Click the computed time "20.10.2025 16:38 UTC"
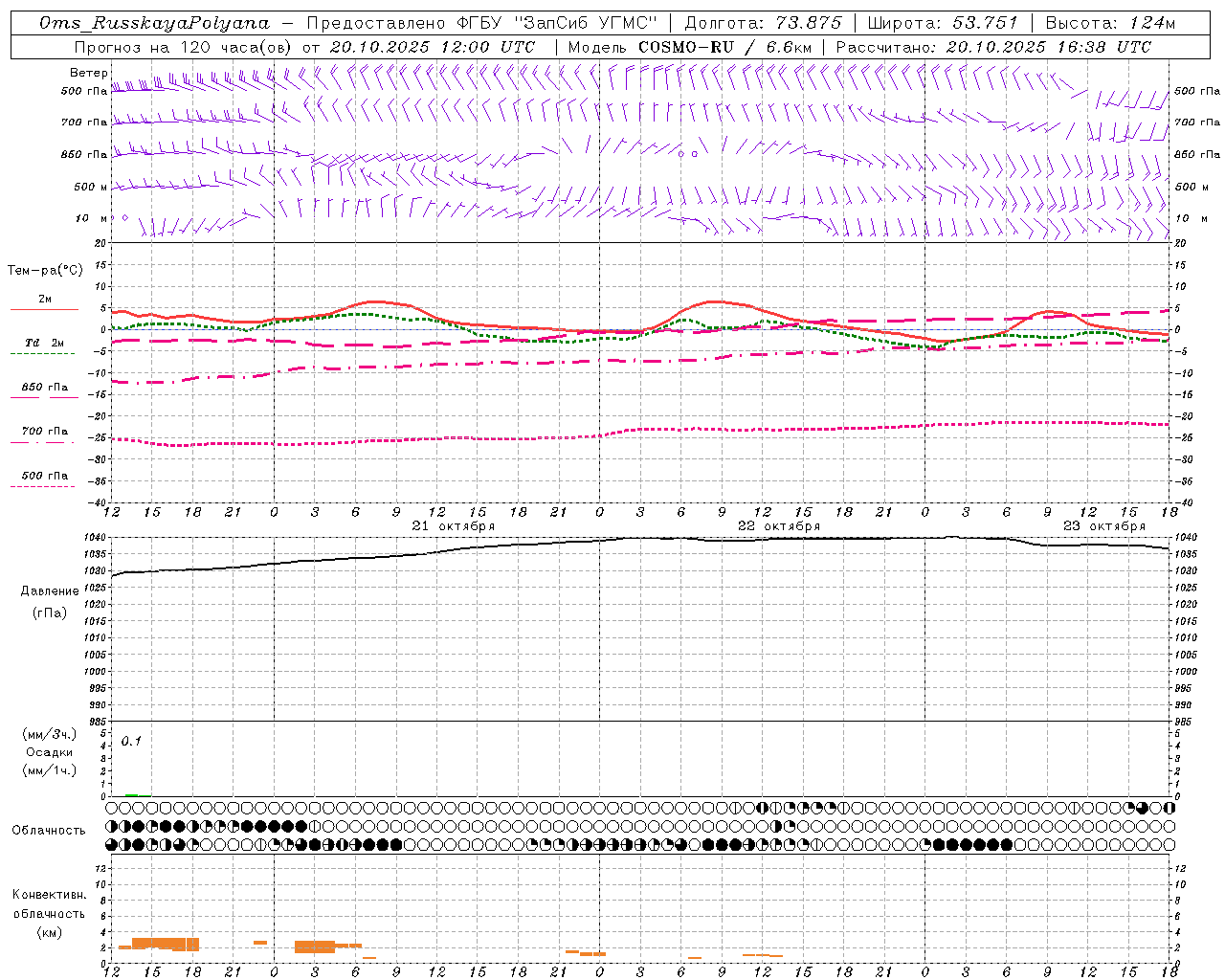1225x980 pixels. point(1048,47)
